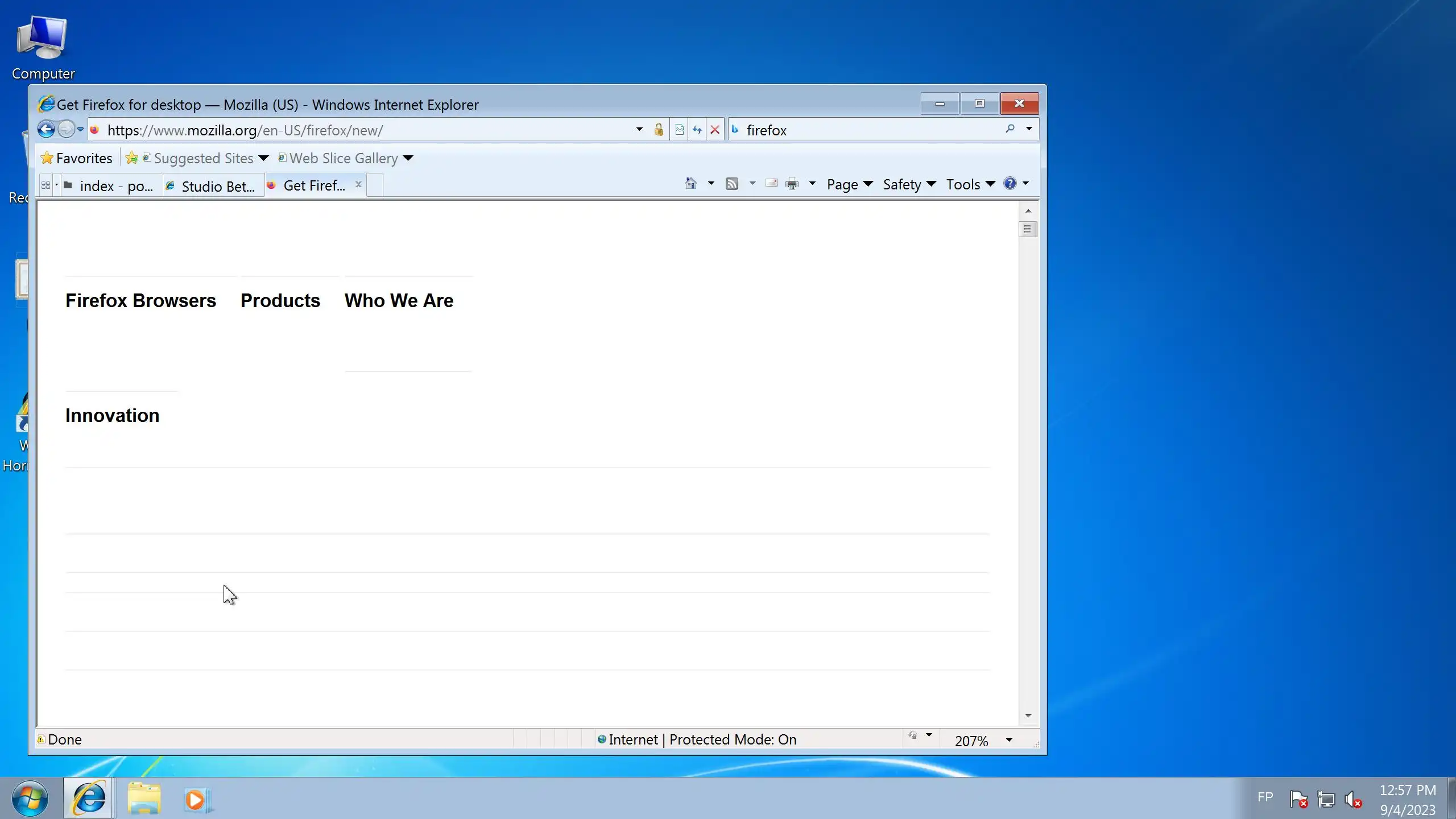The width and height of the screenshot is (1456, 819).
Task: Click the Firefox Browsers link
Action: 140,300
